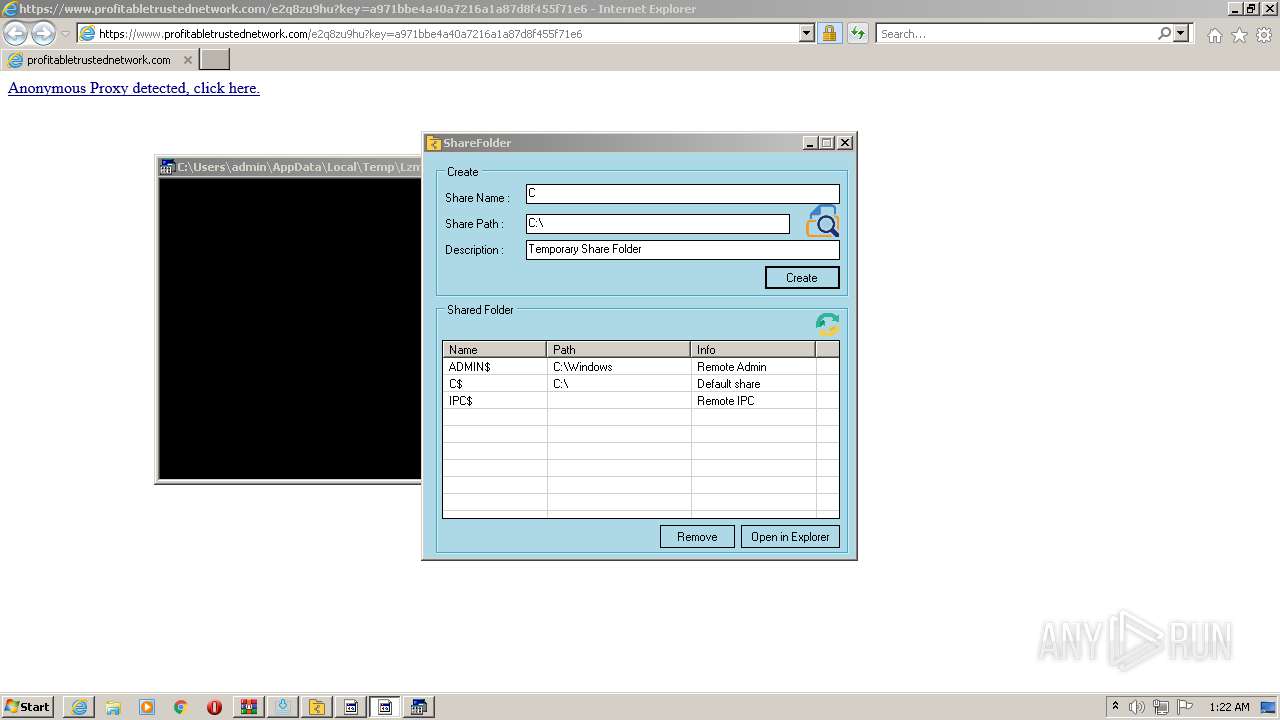Viewport: 1280px width, 720px height.
Task: Click the Internet Explorer home icon
Action: 1214,35
